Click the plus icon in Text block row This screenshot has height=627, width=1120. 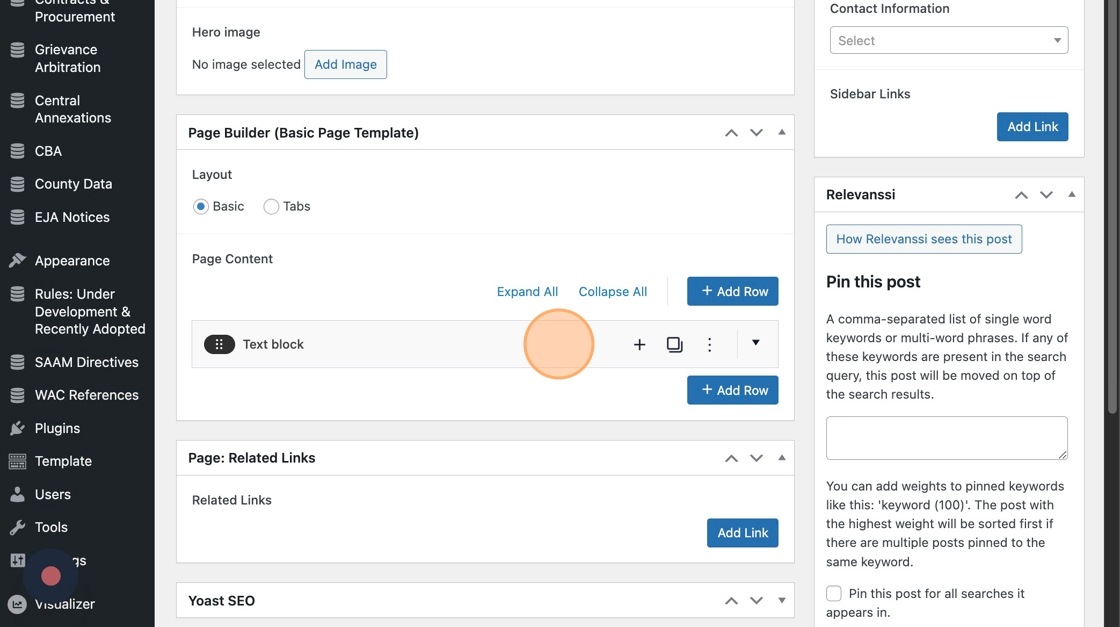click(639, 344)
